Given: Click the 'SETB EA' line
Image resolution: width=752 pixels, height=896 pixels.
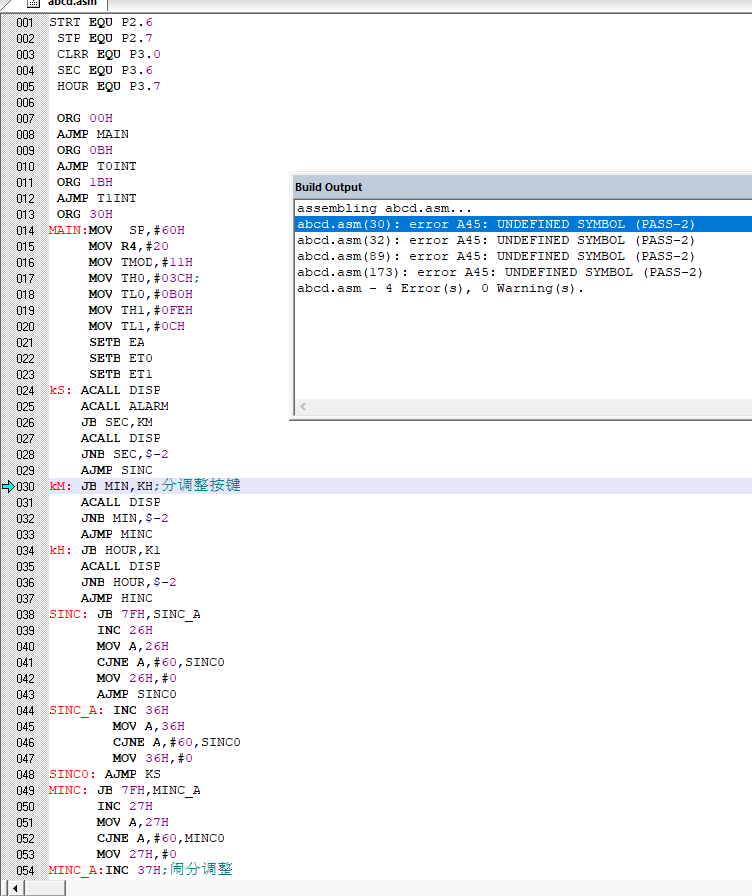Looking at the screenshot, I should 117,342.
